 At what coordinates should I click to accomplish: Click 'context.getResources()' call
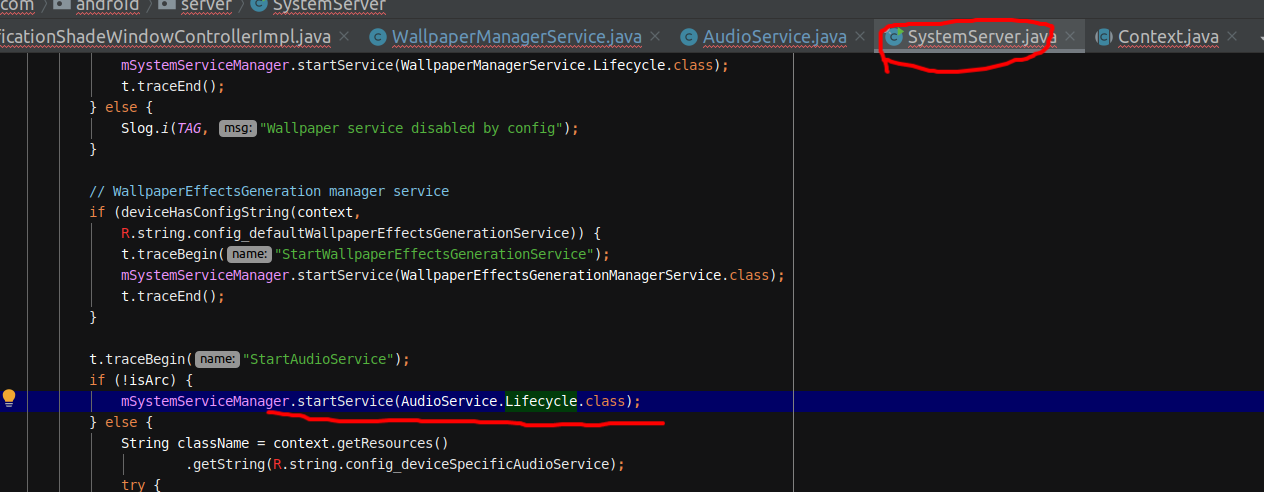[x=361, y=443]
